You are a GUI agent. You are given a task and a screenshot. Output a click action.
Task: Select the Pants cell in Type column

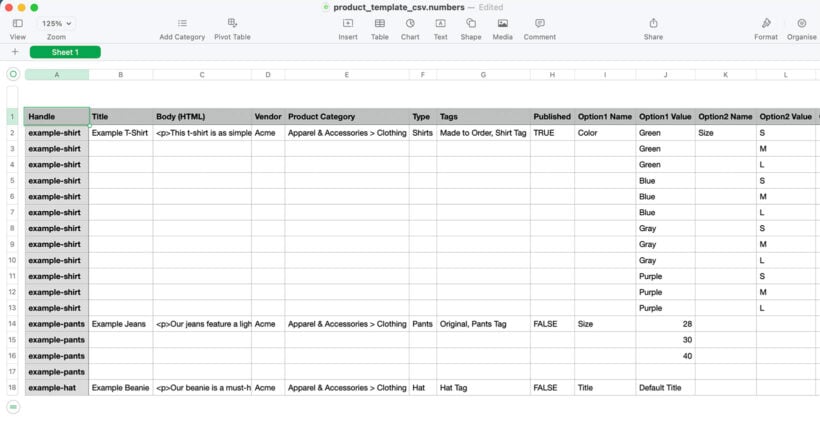(x=423, y=324)
